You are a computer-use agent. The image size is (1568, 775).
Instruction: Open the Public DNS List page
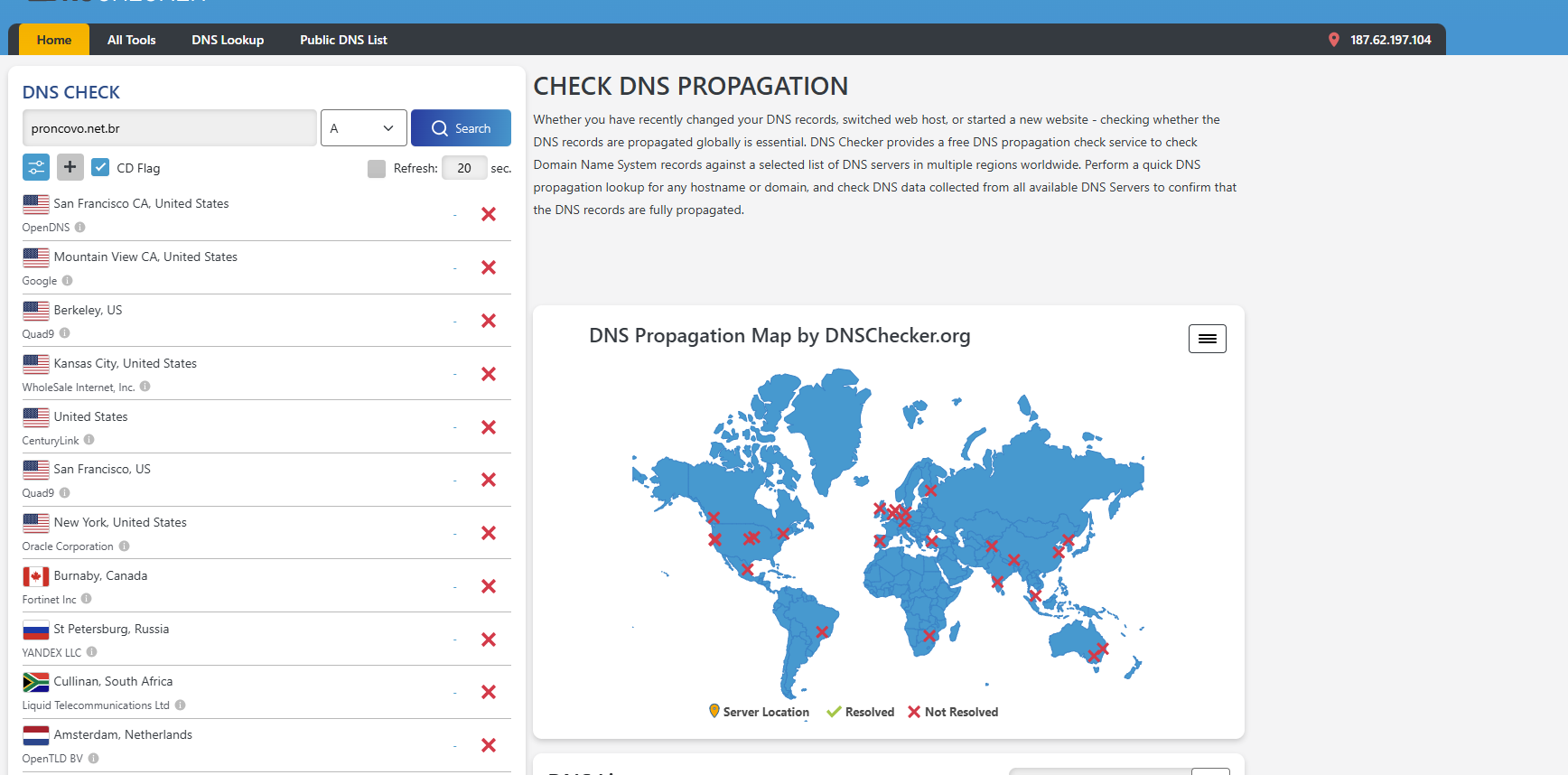pos(343,40)
